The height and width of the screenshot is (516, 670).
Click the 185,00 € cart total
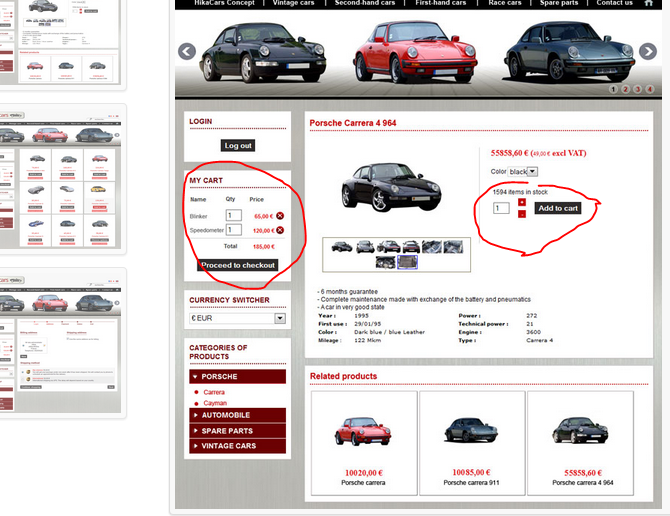[x=264, y=246]
